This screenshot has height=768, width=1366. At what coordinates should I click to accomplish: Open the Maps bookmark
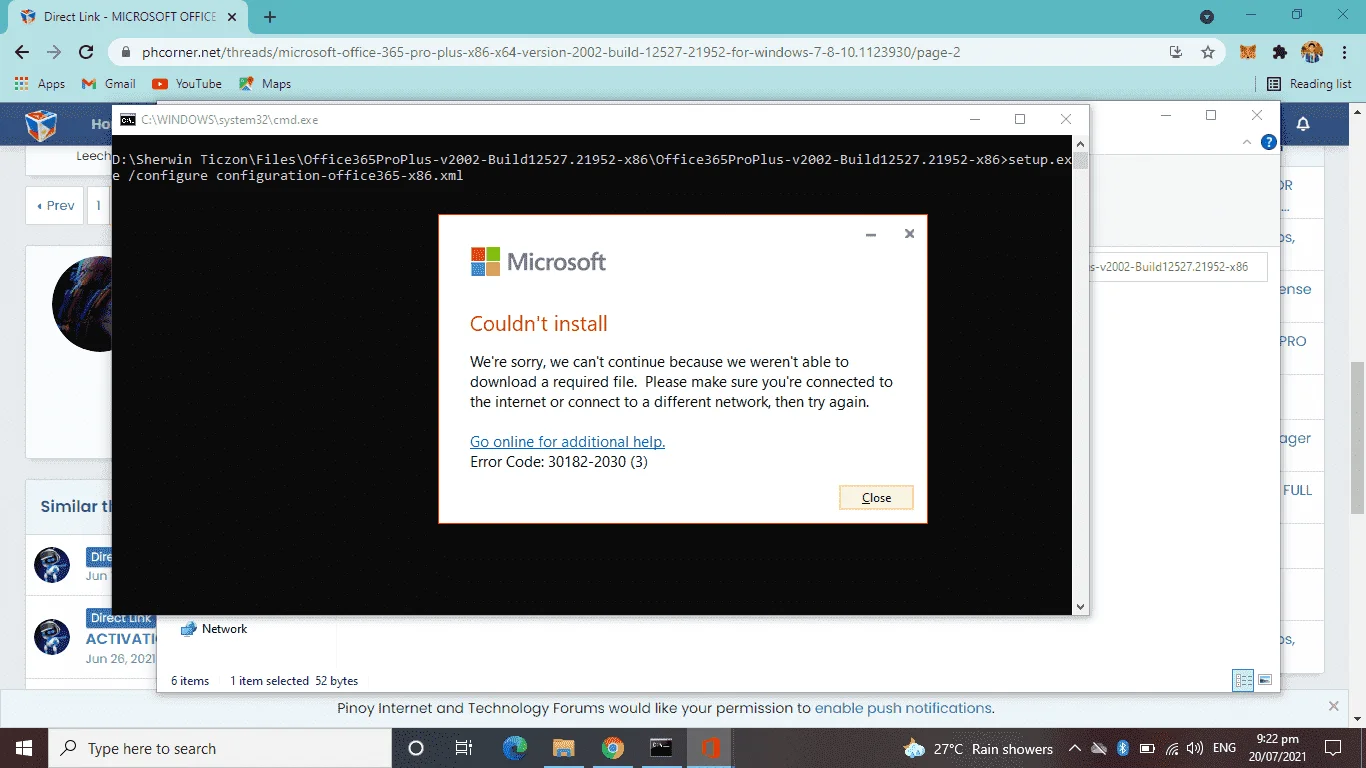pyautogui.click(x=265, y=84)
